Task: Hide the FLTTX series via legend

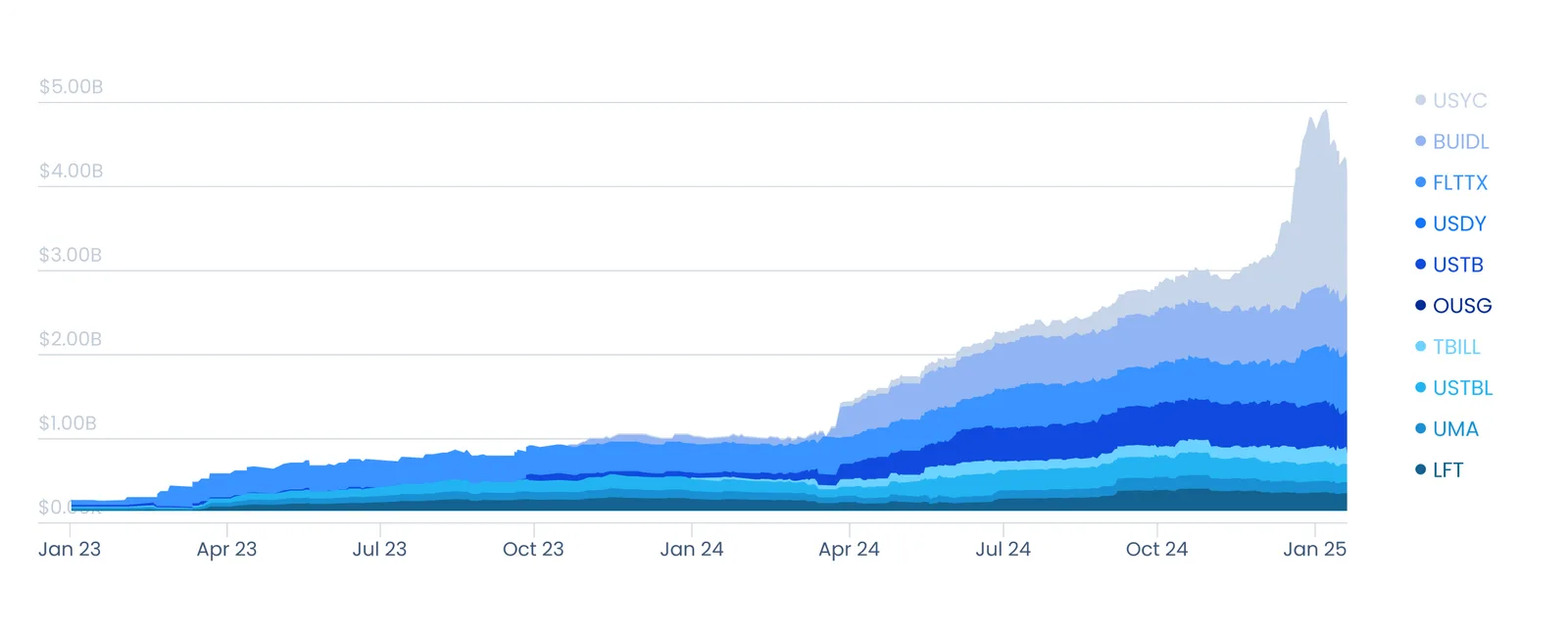Action: [1451, 182]
